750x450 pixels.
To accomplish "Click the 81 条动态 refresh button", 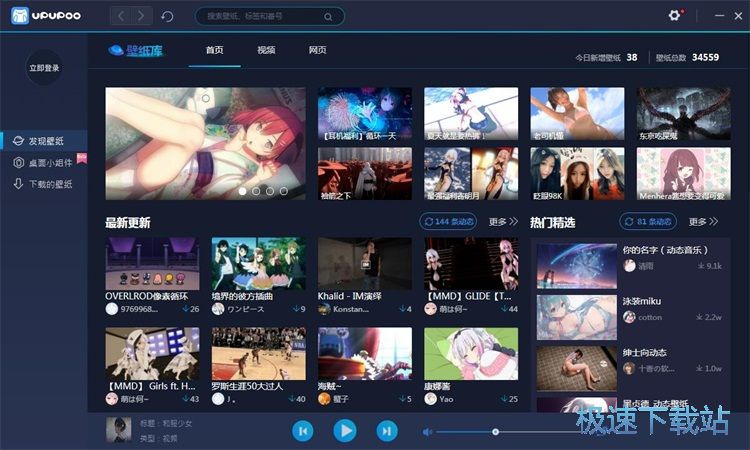I will tap(648, 222).
